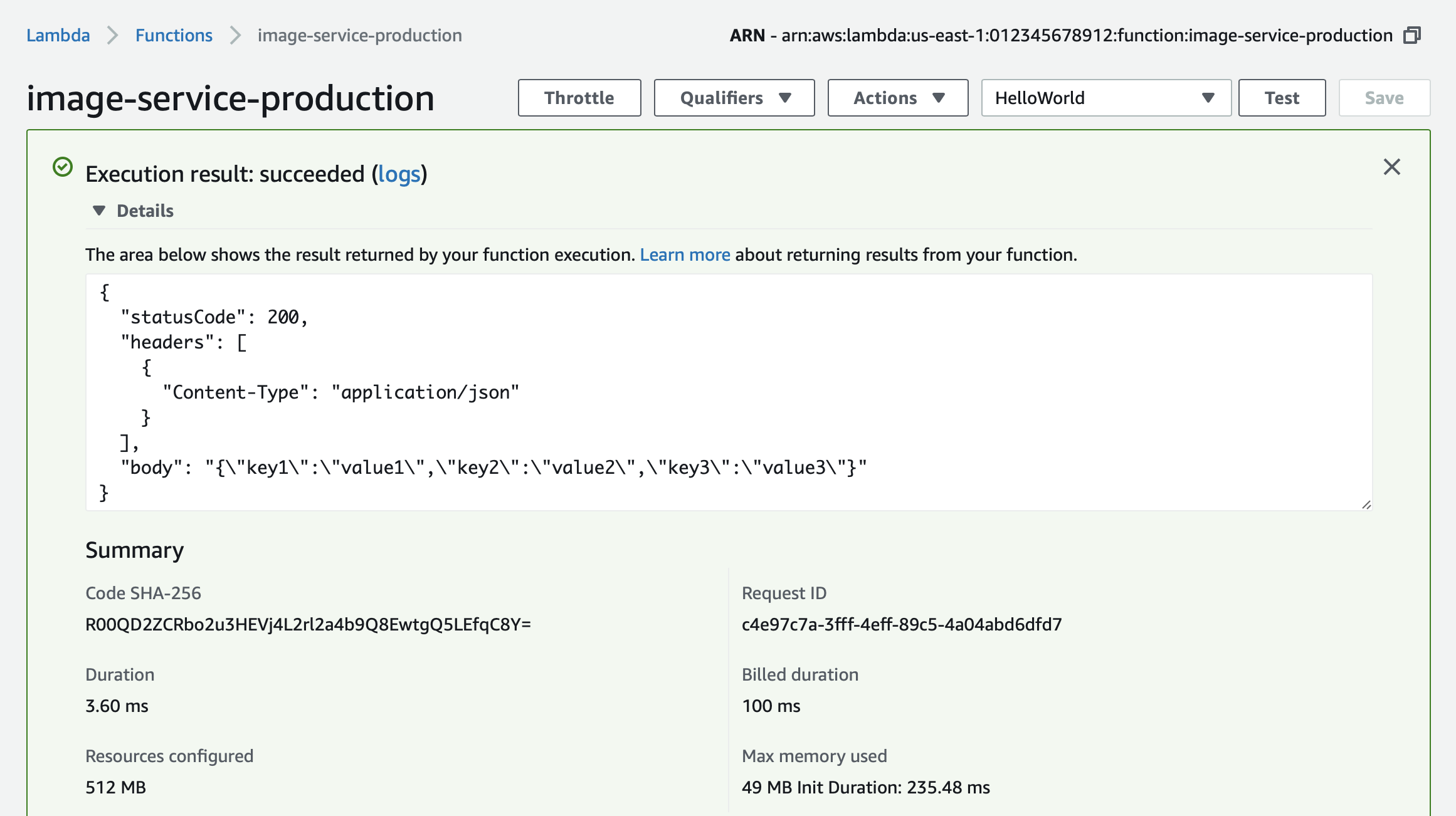Click the Details disclosure triangle
The width and height of the screenshot is (1456, 816).
coord(99,211)
